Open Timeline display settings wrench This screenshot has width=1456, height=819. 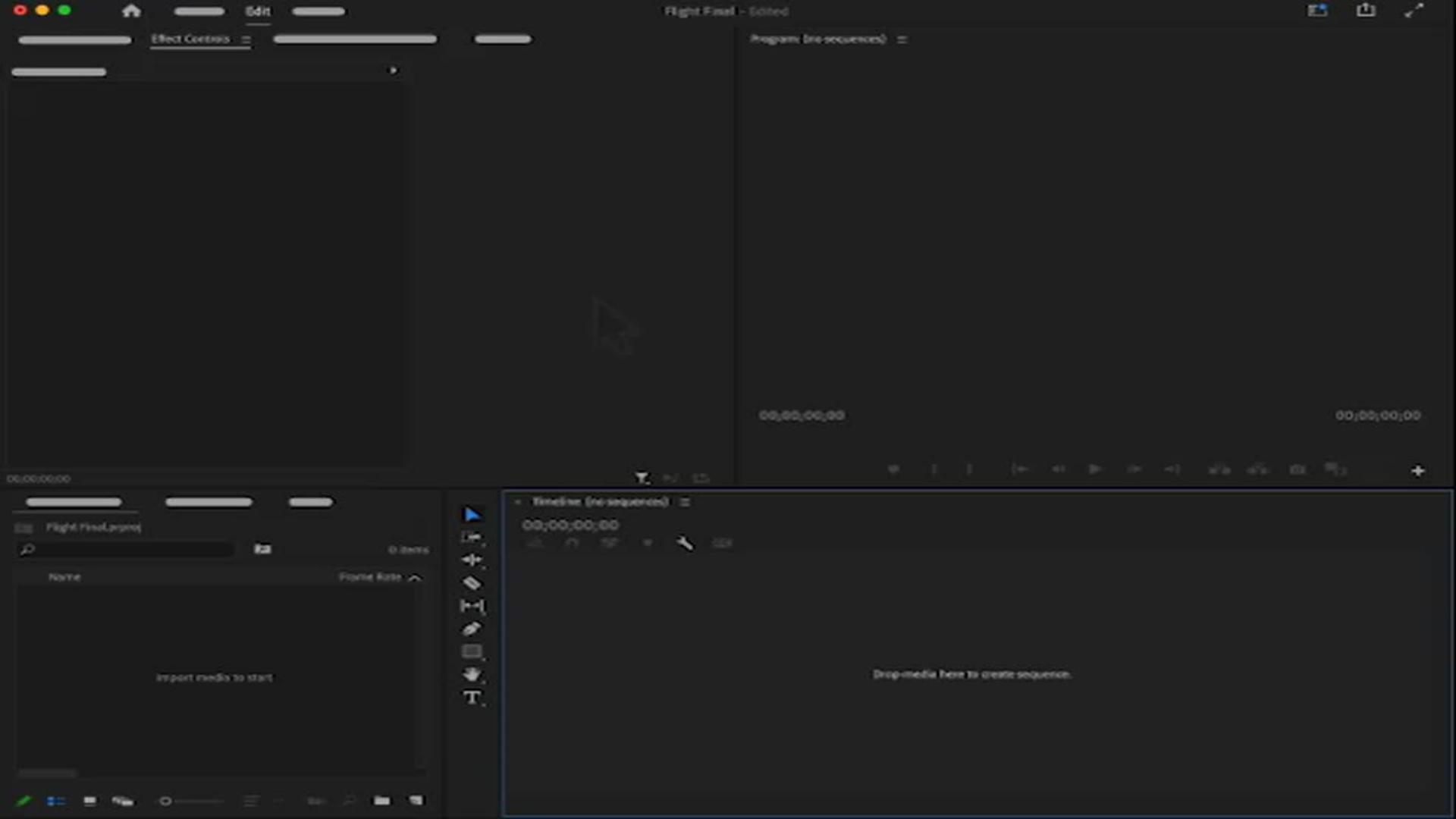point(684,543)
